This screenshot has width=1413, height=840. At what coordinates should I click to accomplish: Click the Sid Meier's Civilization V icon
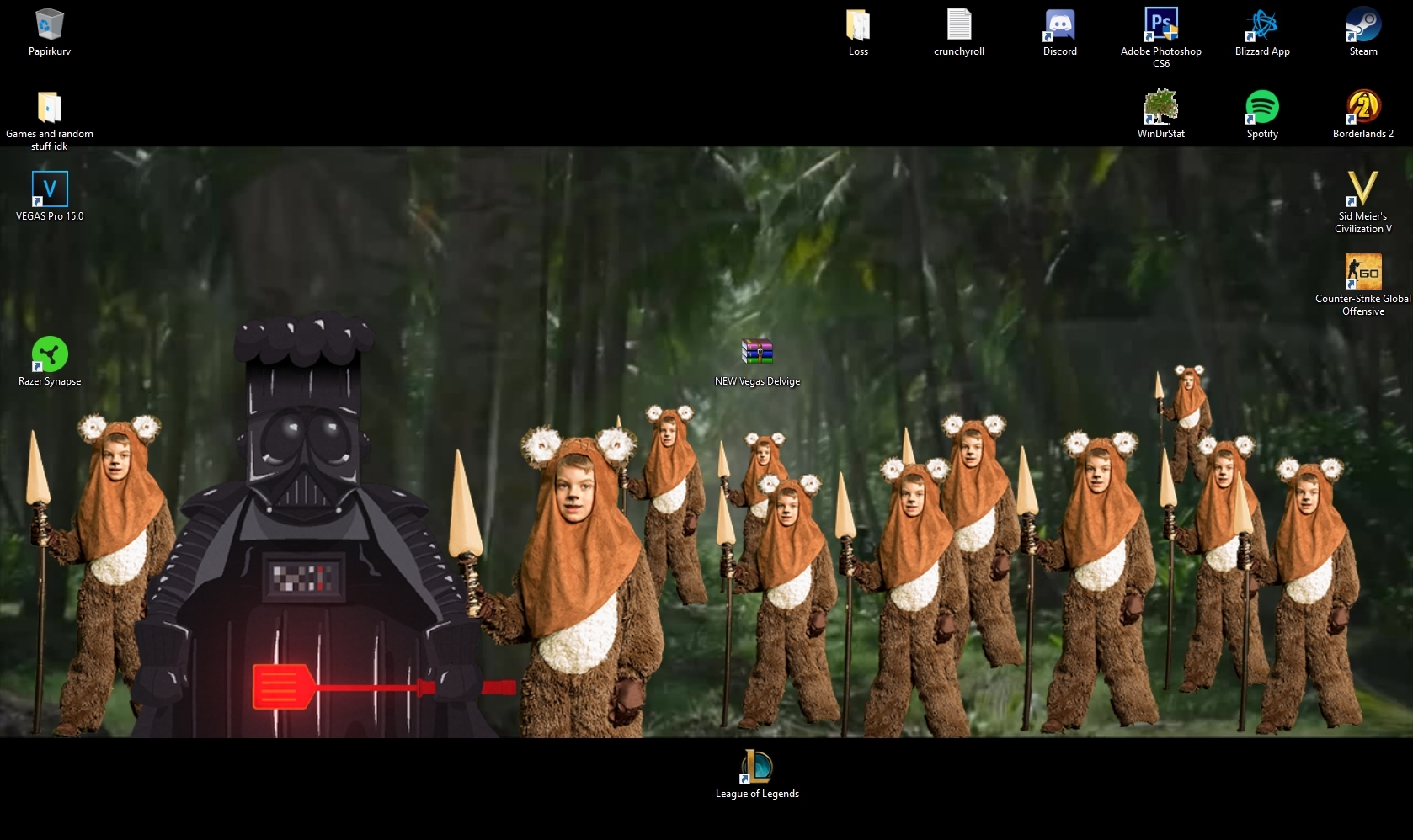tap(1363, 189)
